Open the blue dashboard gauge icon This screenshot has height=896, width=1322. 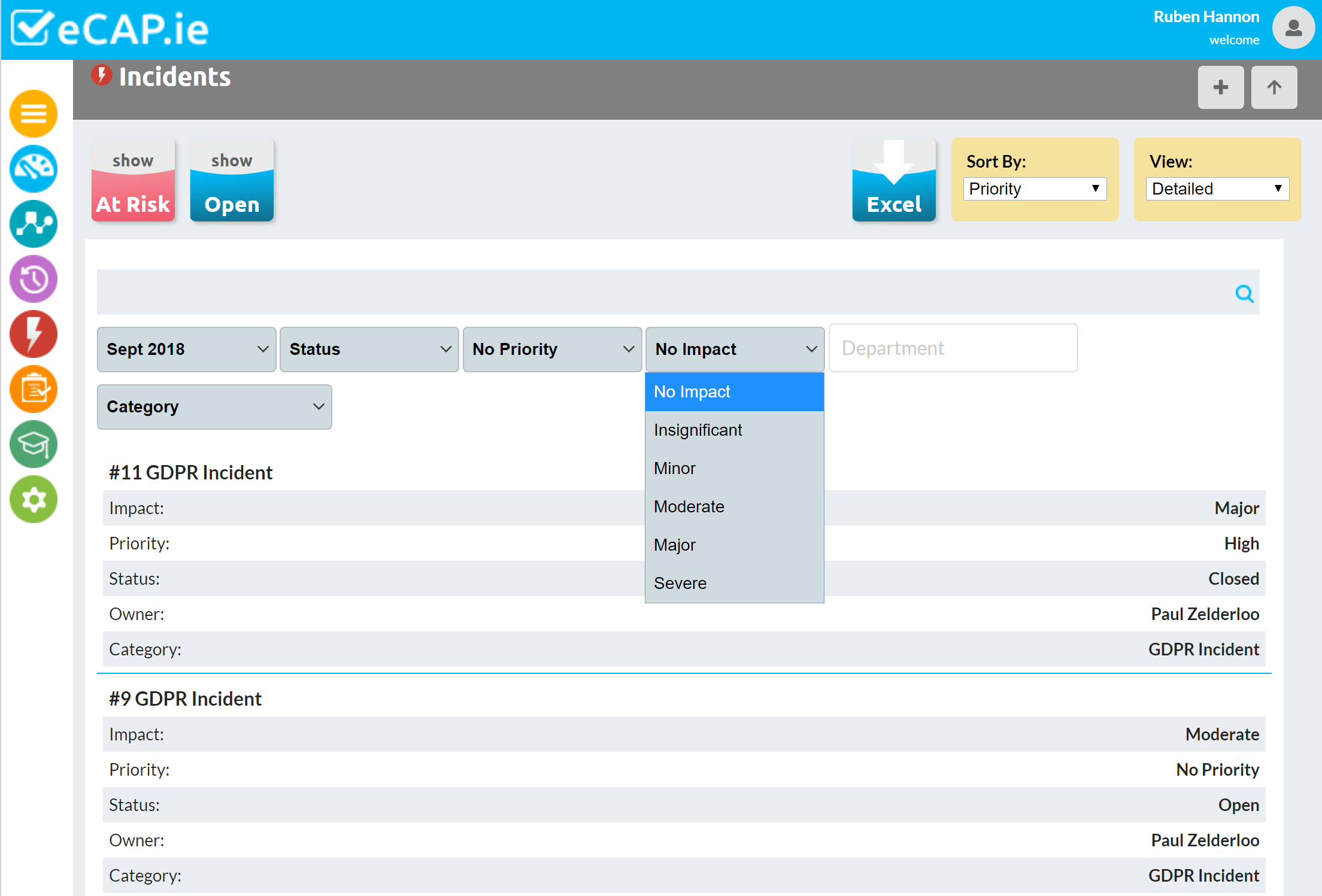point(34,168)
